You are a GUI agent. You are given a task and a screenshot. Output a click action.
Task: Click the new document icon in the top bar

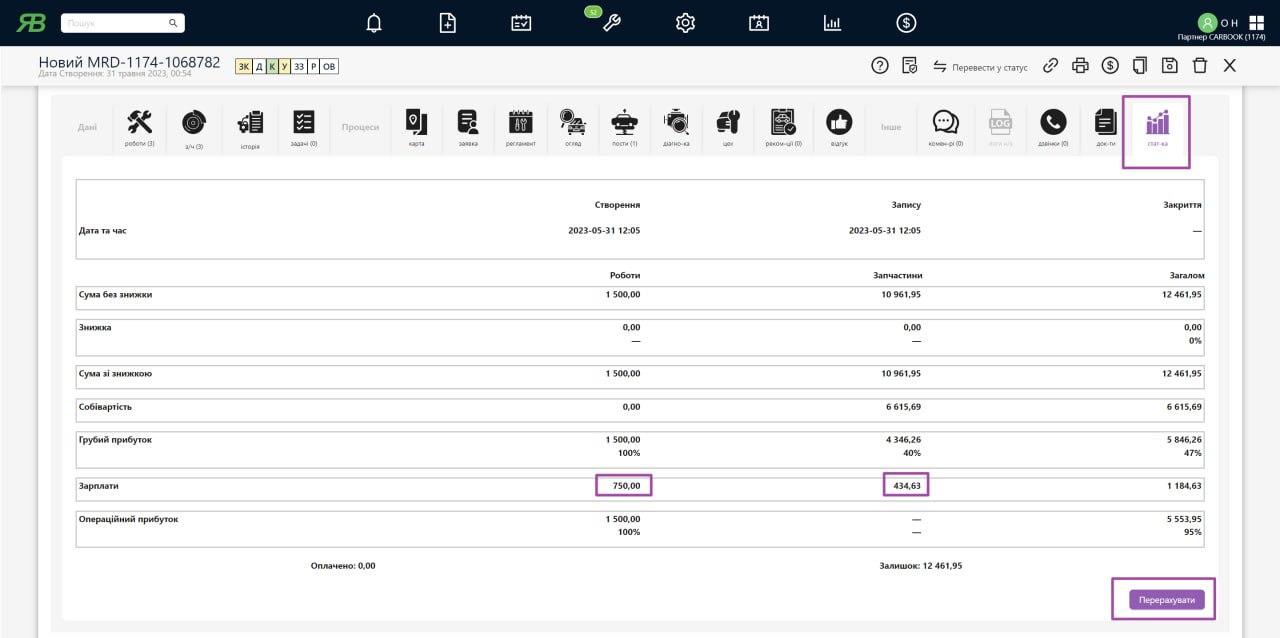[448, 23]
